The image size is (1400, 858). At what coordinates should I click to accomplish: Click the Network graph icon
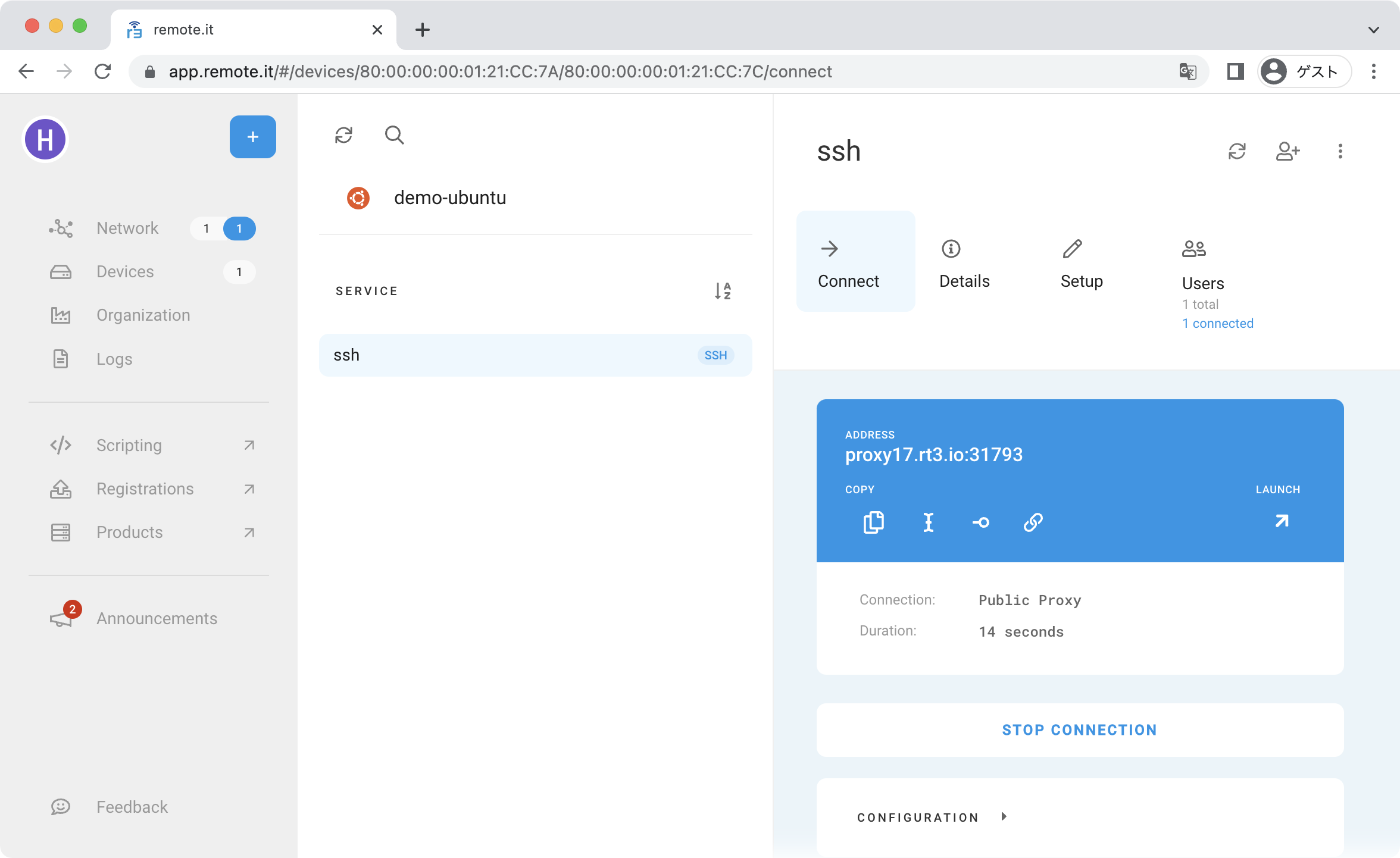click(x=61, y=228)
